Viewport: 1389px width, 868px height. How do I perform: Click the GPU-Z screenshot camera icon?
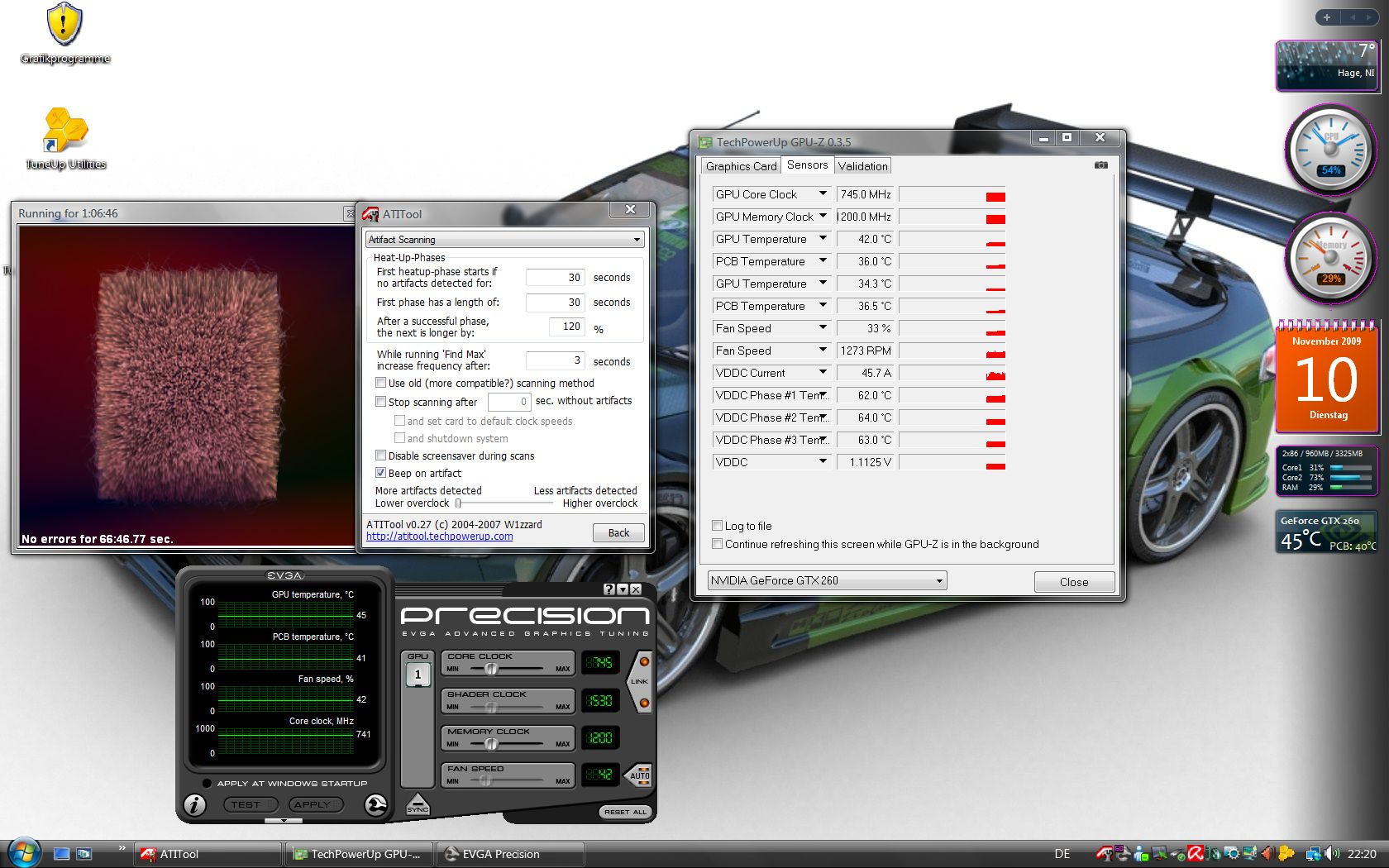click(1100, 165)
